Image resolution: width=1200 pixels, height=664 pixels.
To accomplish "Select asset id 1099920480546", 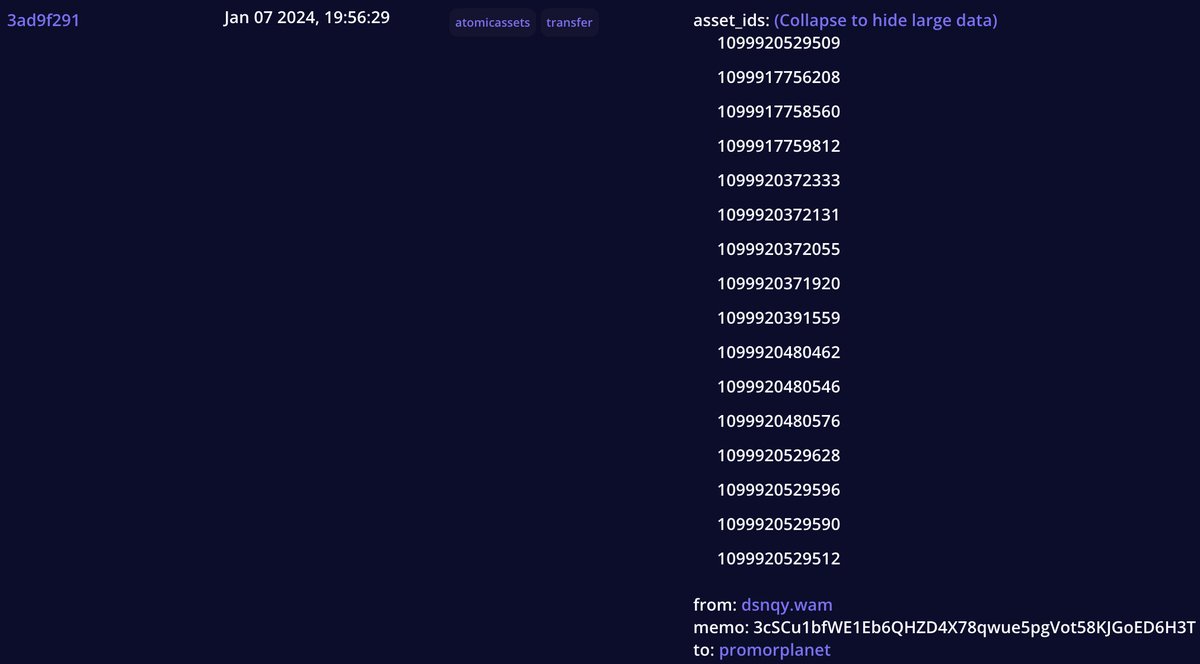I will tap(779, 386).
